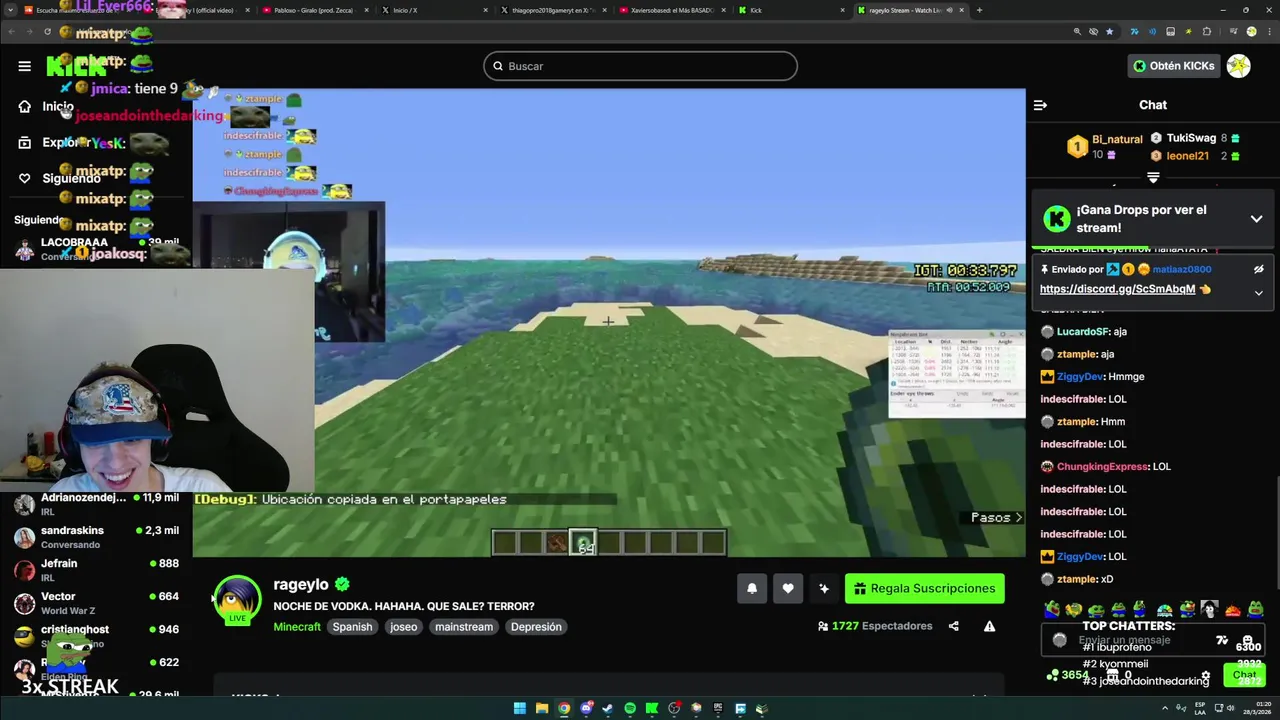1280x720 pixels.
Task: Open chat settings gear icon
Action: click(1206, 675)
